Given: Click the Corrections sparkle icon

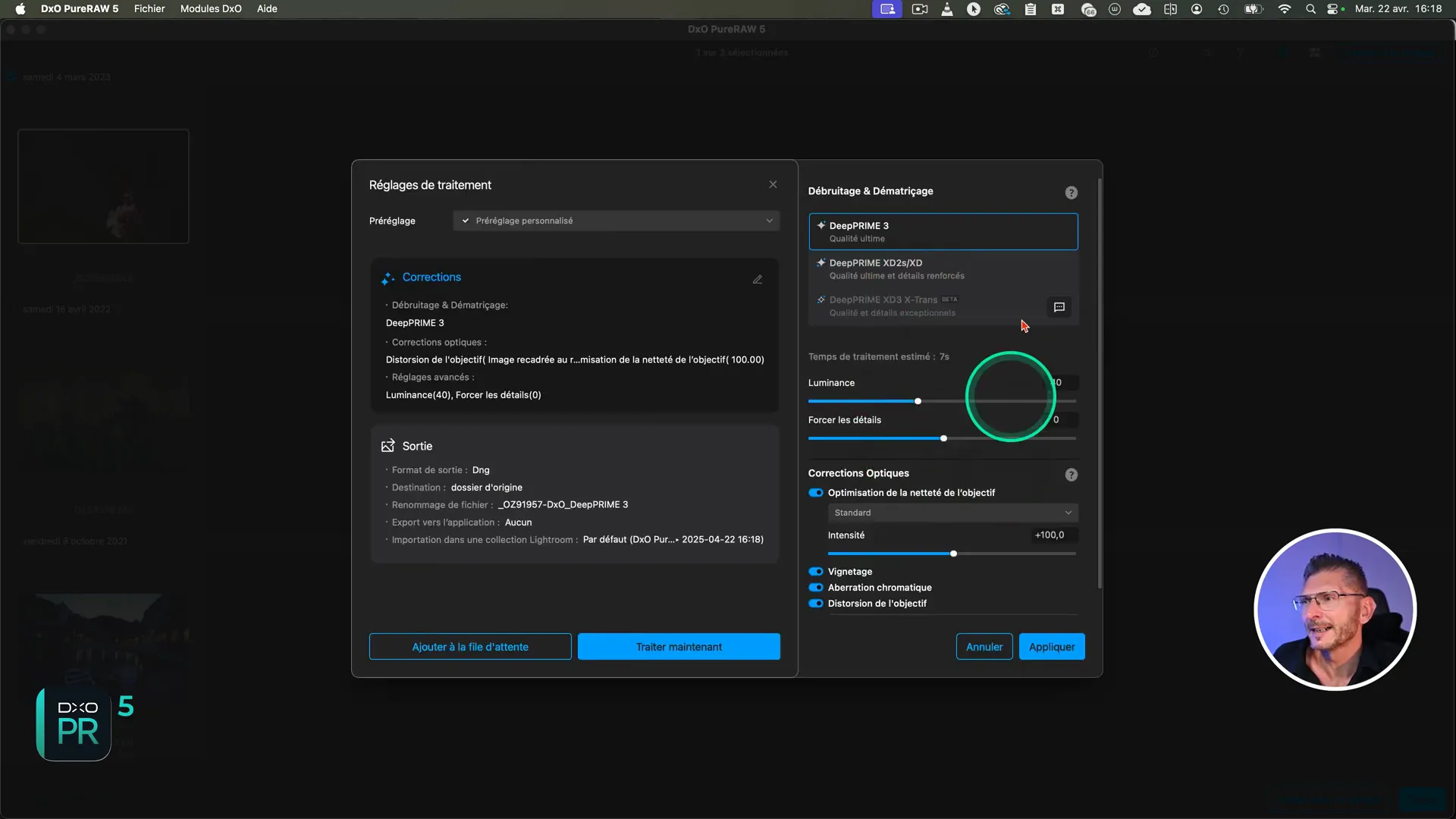Looking at the screenshot, I should point(388,278).
